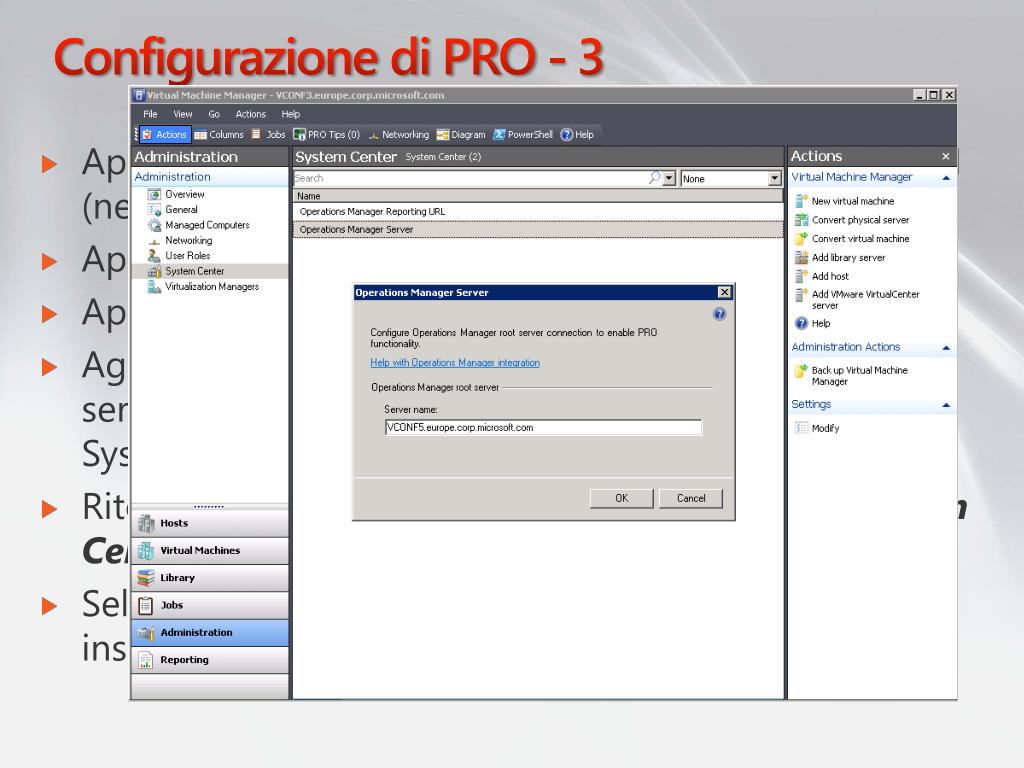
Task: Show the Jobs toolbar window
Action: coord(268,135)
